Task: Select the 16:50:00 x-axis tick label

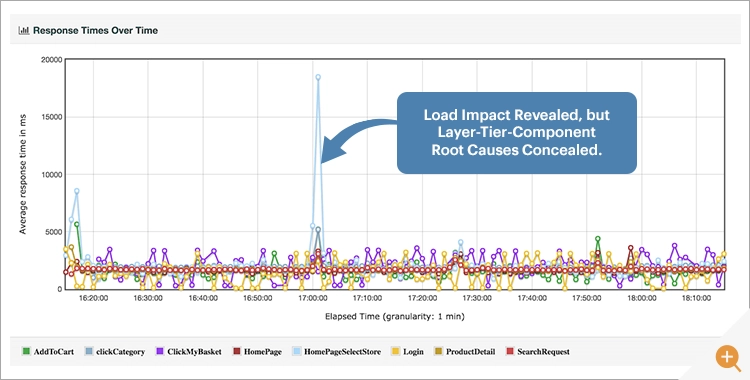Action: [257, 298]
